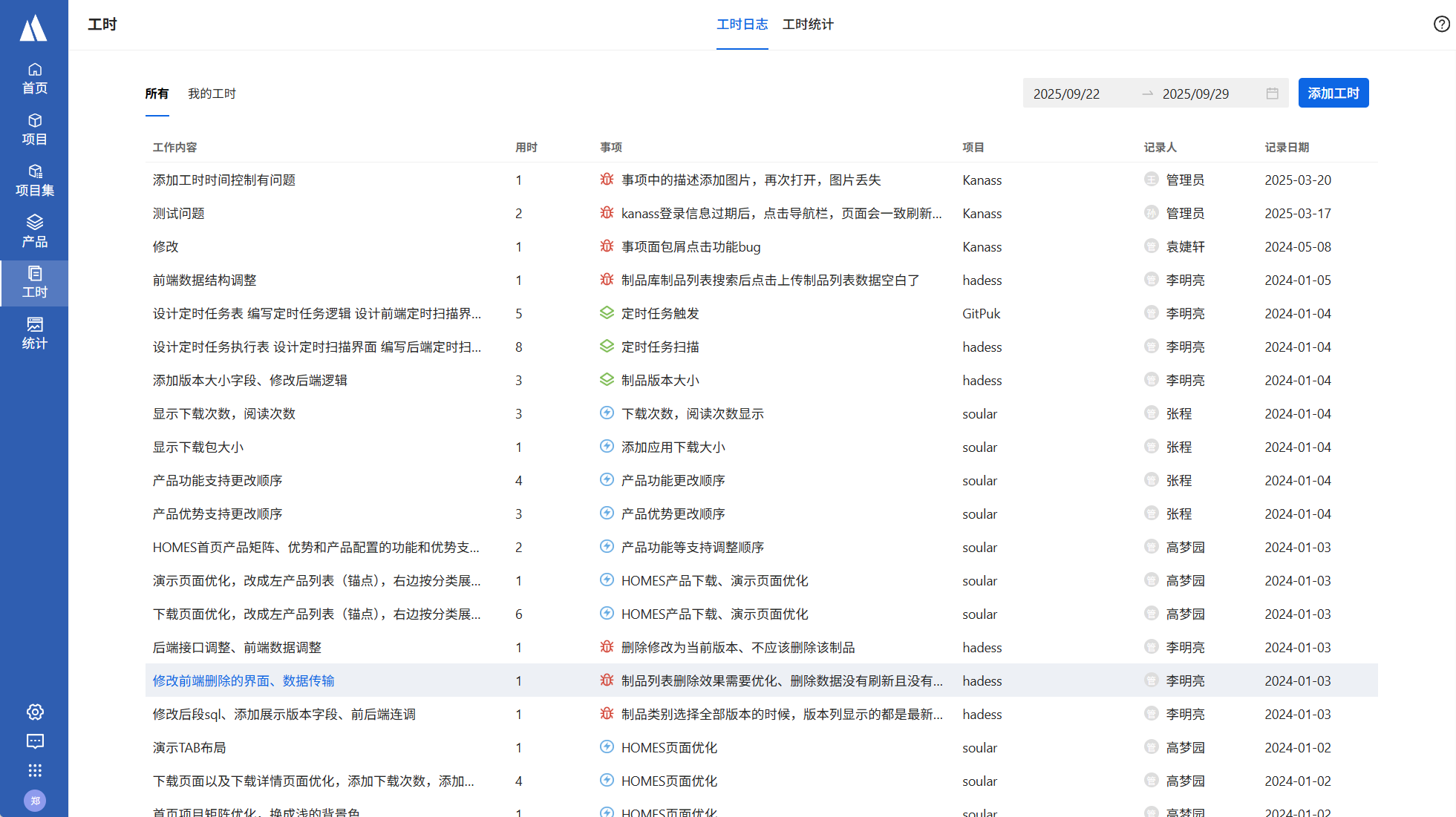Select the 所有 tab
The width and height of the screenshot is (1456, 817).
click(x=157, y=93)
